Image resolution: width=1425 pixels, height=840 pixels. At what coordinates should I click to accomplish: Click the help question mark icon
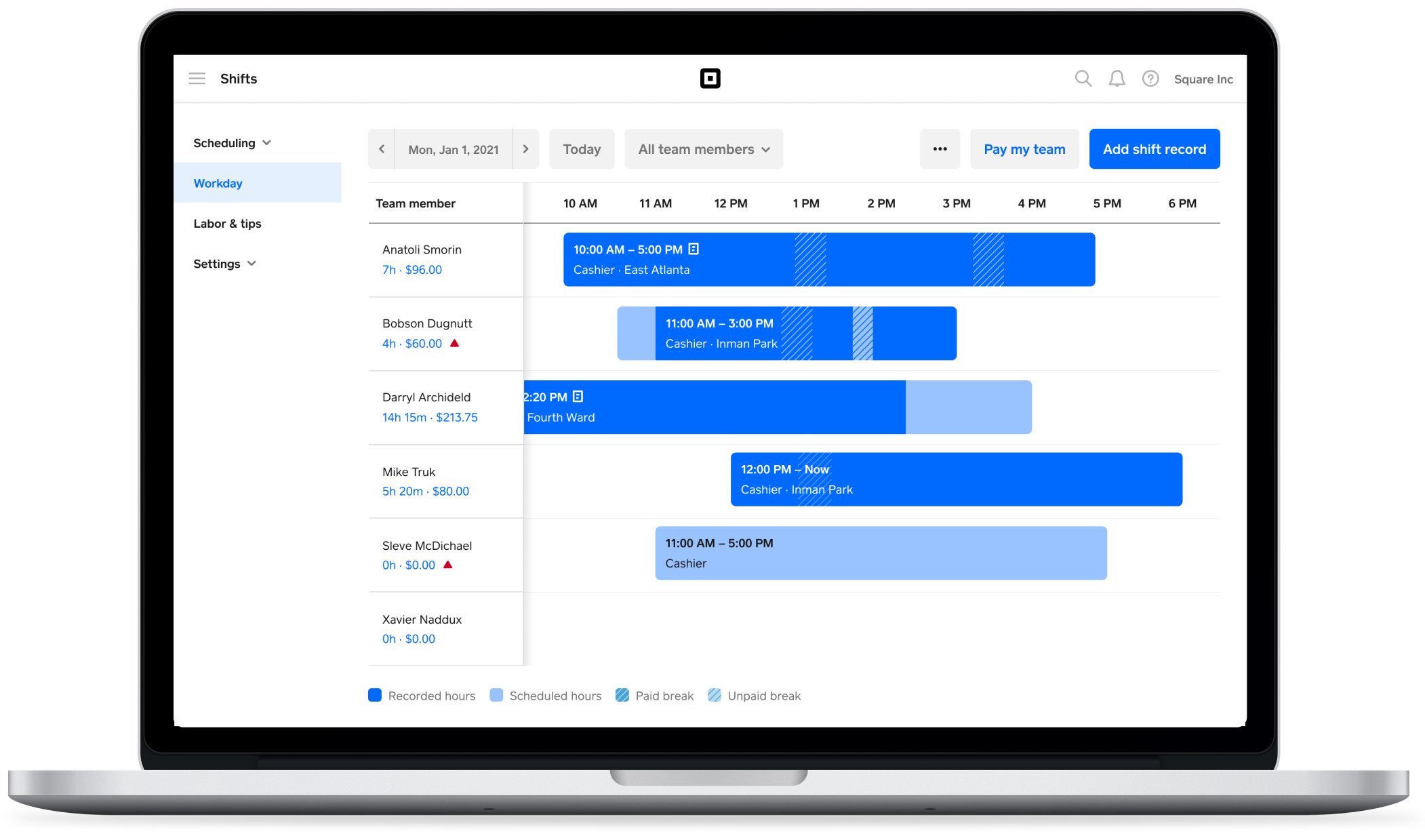(1150, 79)
